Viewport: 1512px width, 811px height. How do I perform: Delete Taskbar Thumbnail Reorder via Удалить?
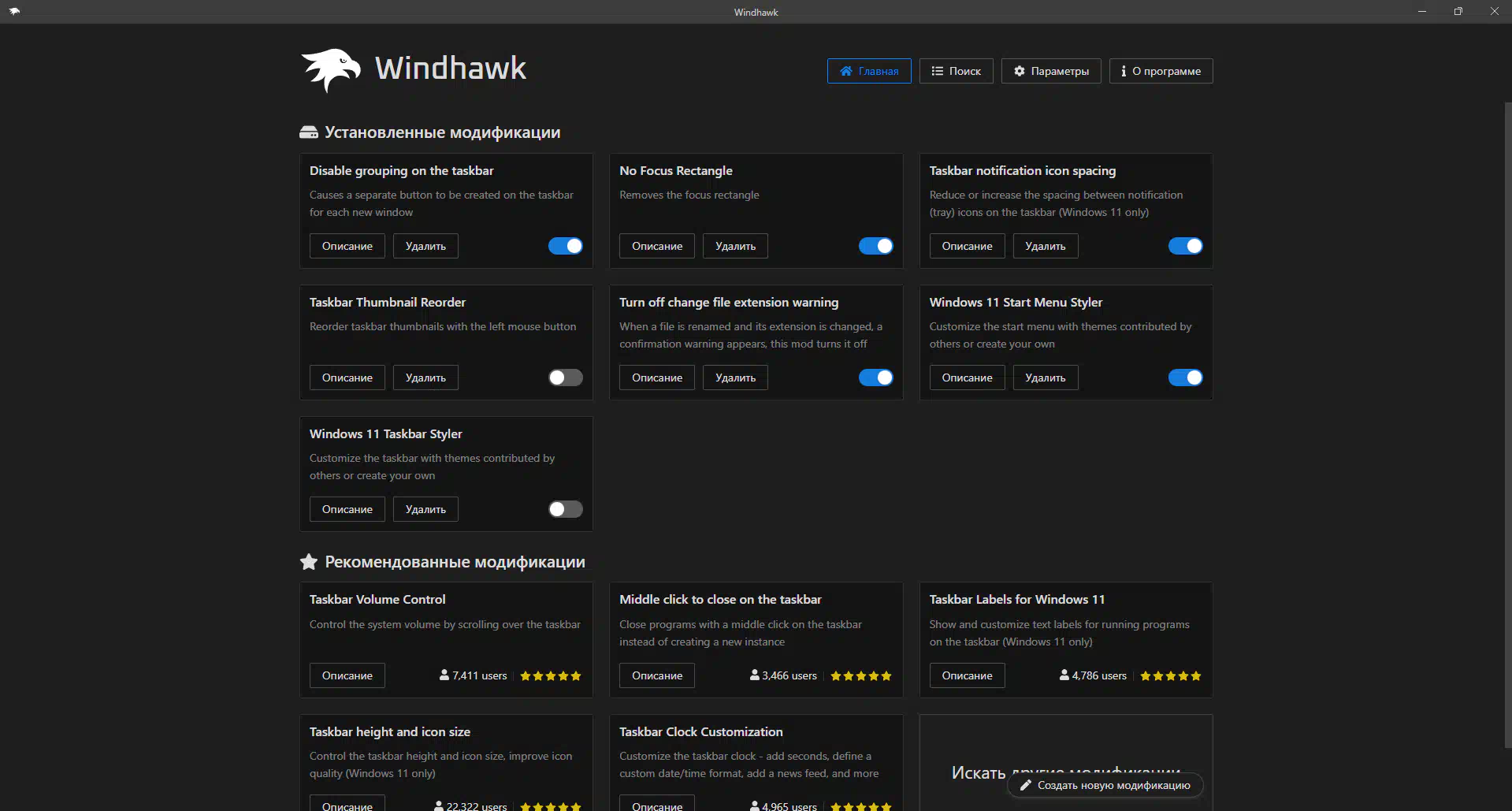tap(425, 378)
